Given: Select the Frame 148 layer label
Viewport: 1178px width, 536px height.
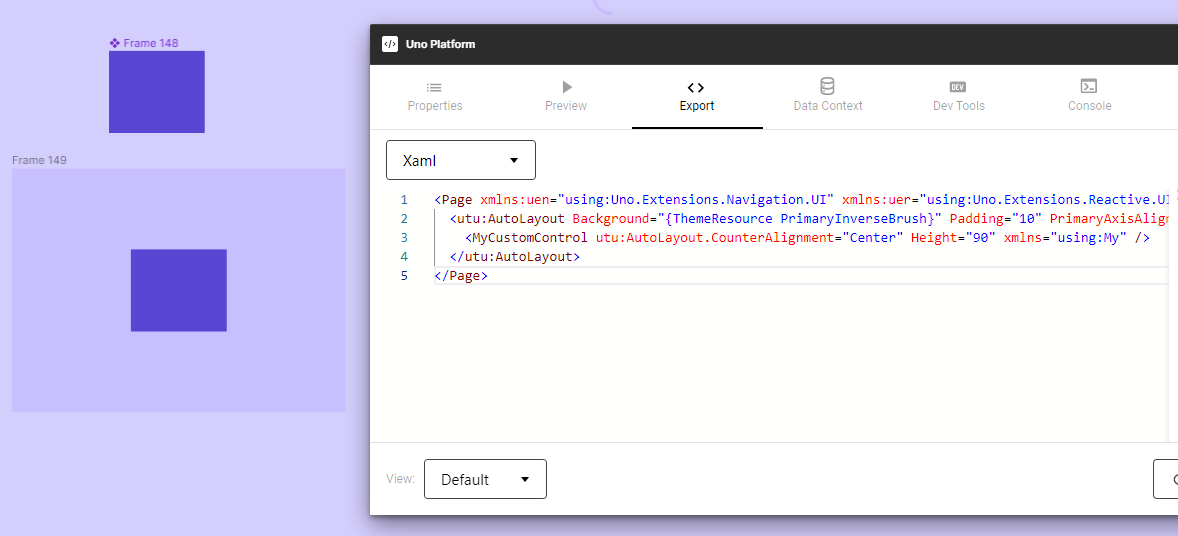Looking at the screenshot, I should tap(151, 43).
